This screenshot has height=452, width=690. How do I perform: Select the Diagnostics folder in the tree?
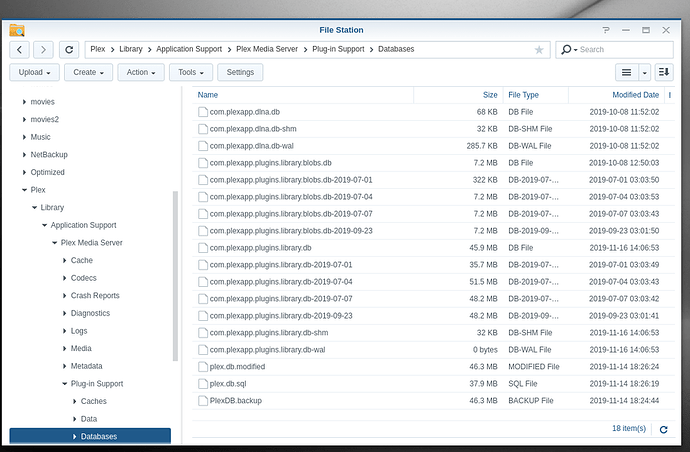[90, 313]
